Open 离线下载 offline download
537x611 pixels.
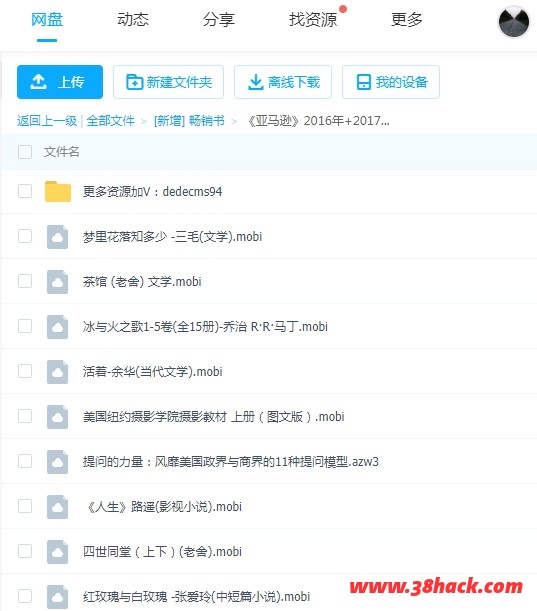[283, 82]
